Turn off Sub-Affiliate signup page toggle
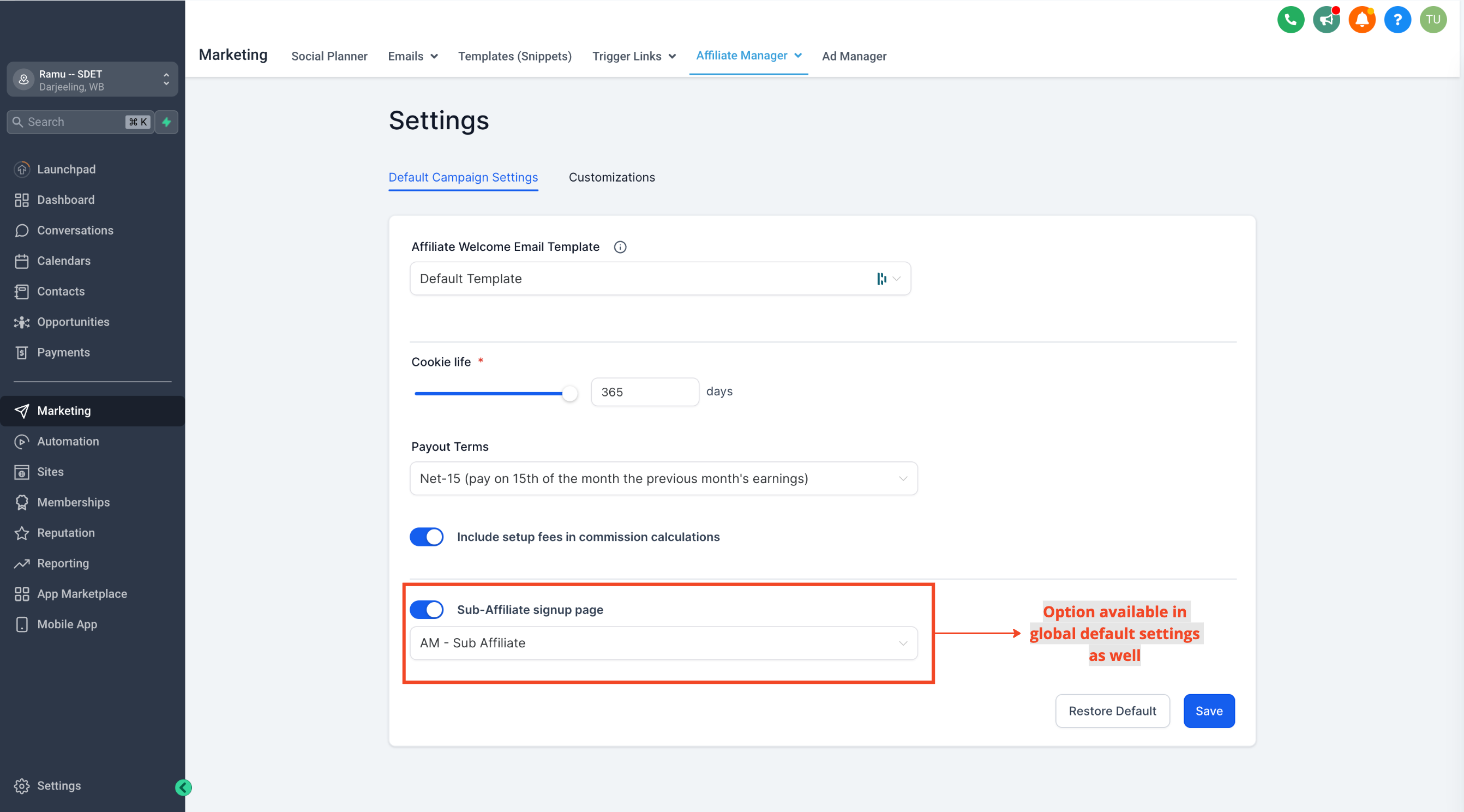The width and height of the screenshot is (1464, 812). 426,609
